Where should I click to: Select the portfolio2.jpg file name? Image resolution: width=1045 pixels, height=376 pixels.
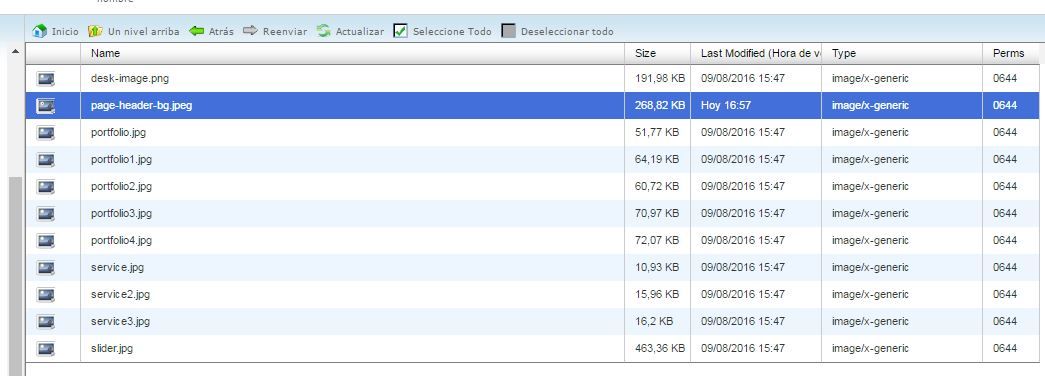pyautogui.click(x=121, y=187)
